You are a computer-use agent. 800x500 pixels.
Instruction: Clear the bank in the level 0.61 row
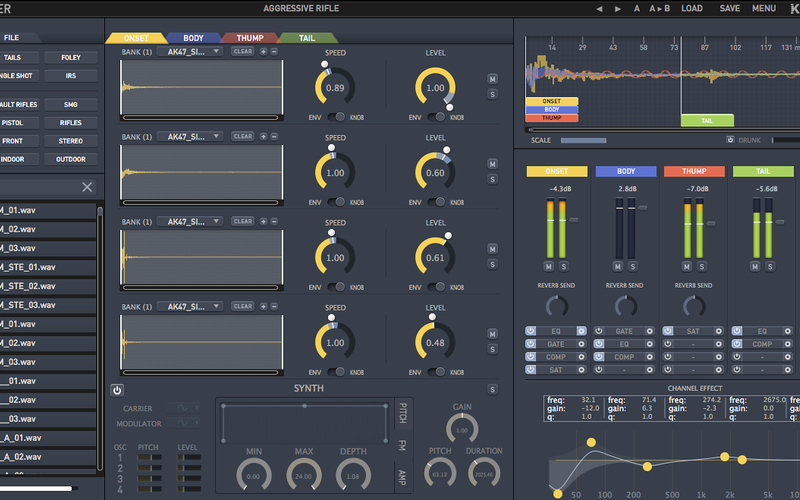coord(242,221)
